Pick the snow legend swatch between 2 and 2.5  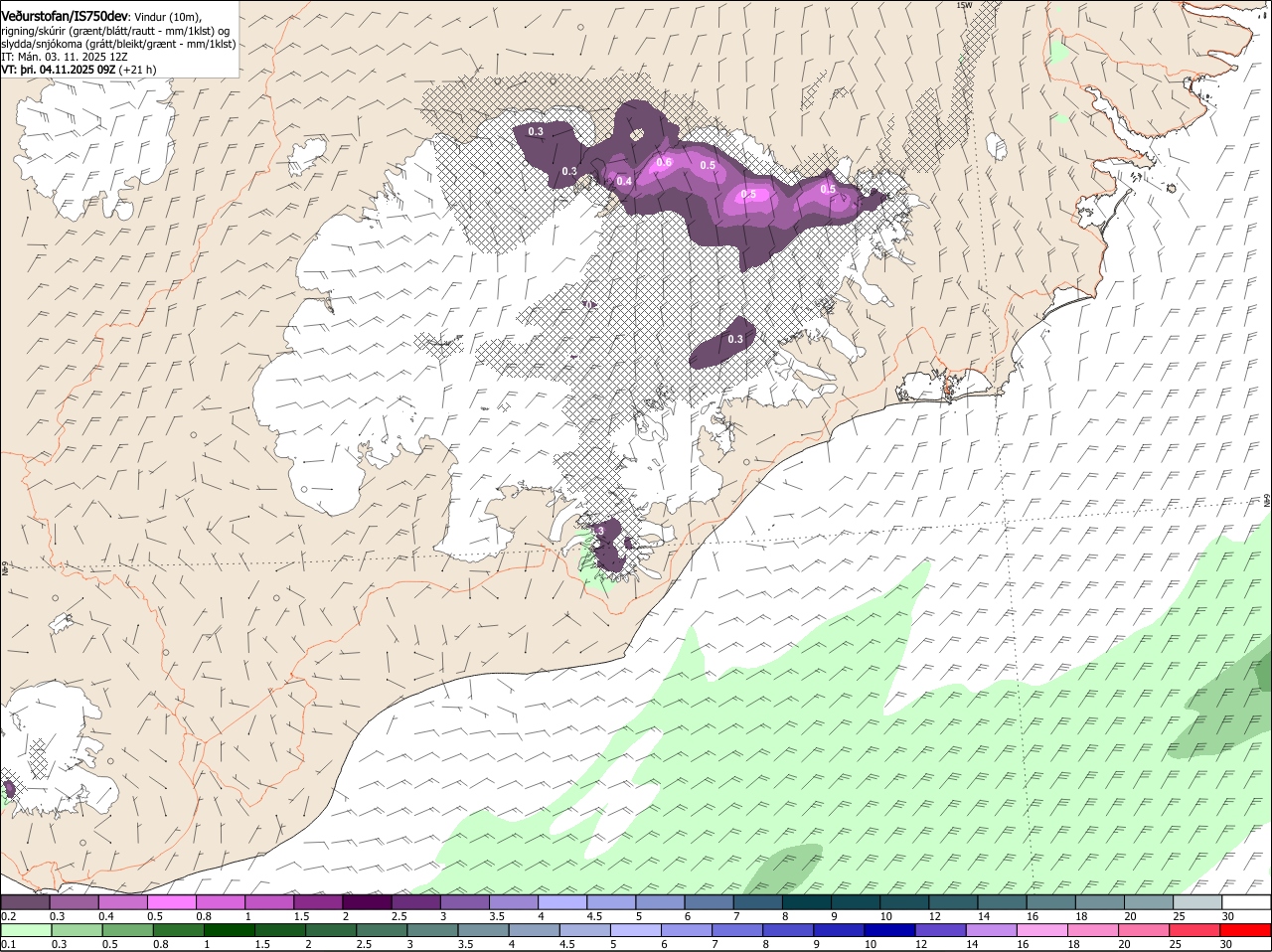coord(367,901)
